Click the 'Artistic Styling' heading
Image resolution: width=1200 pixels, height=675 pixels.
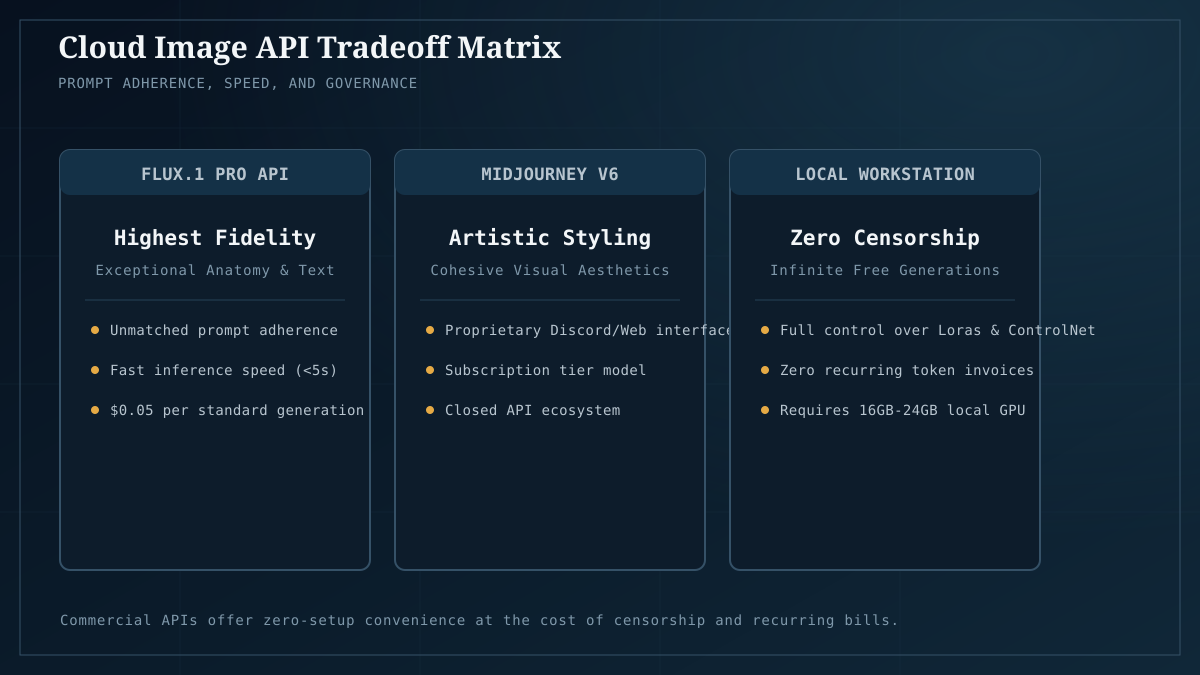(550, 237)
